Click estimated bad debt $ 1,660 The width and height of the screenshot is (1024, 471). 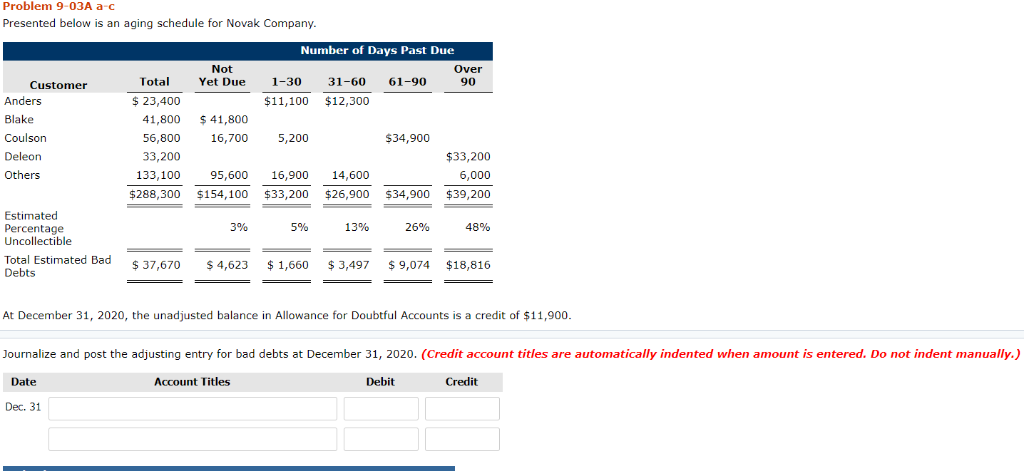coord(288,265)
